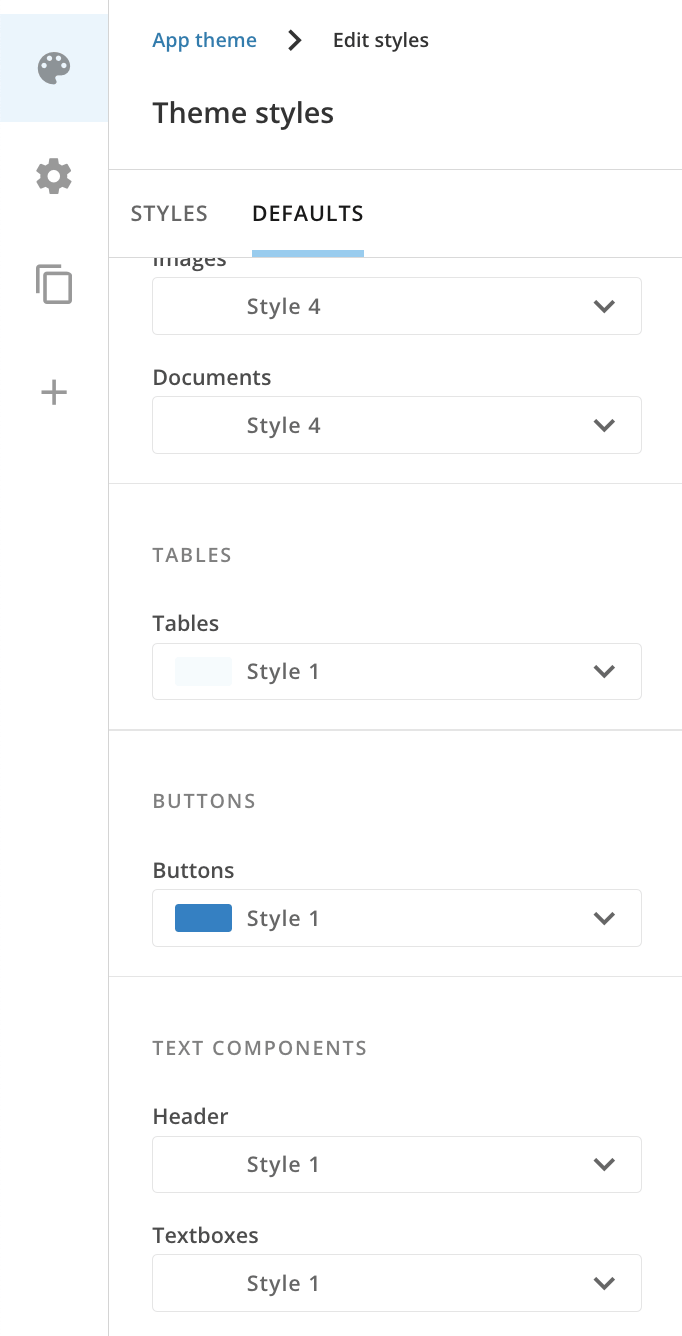Open the Images style dropdown
Image resolution: width=682 pixels, height=1336 pixels.
click(397, 306)
